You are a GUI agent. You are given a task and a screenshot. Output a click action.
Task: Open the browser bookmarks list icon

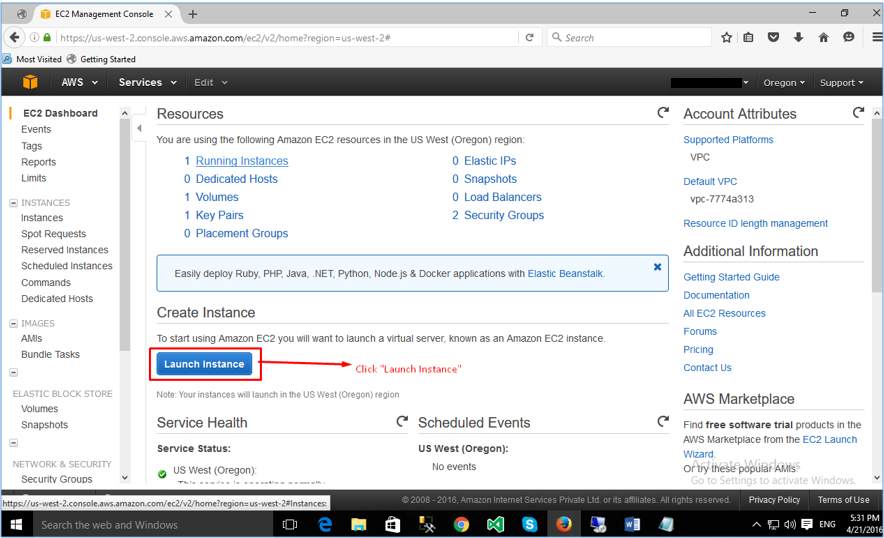pyautogui.click(x=748, y=37)
